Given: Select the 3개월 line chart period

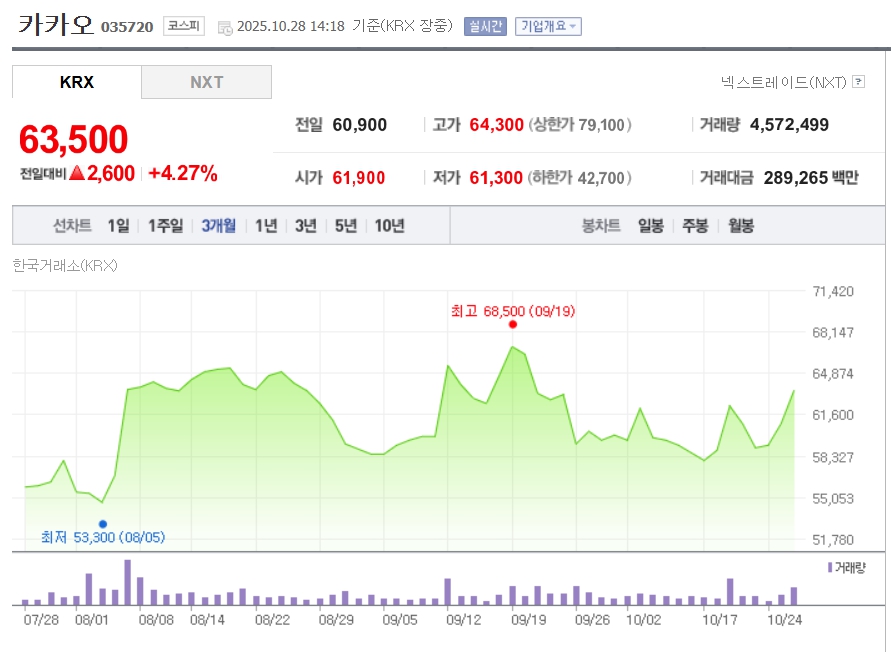Looking at the screenshot, I should 218,226.
